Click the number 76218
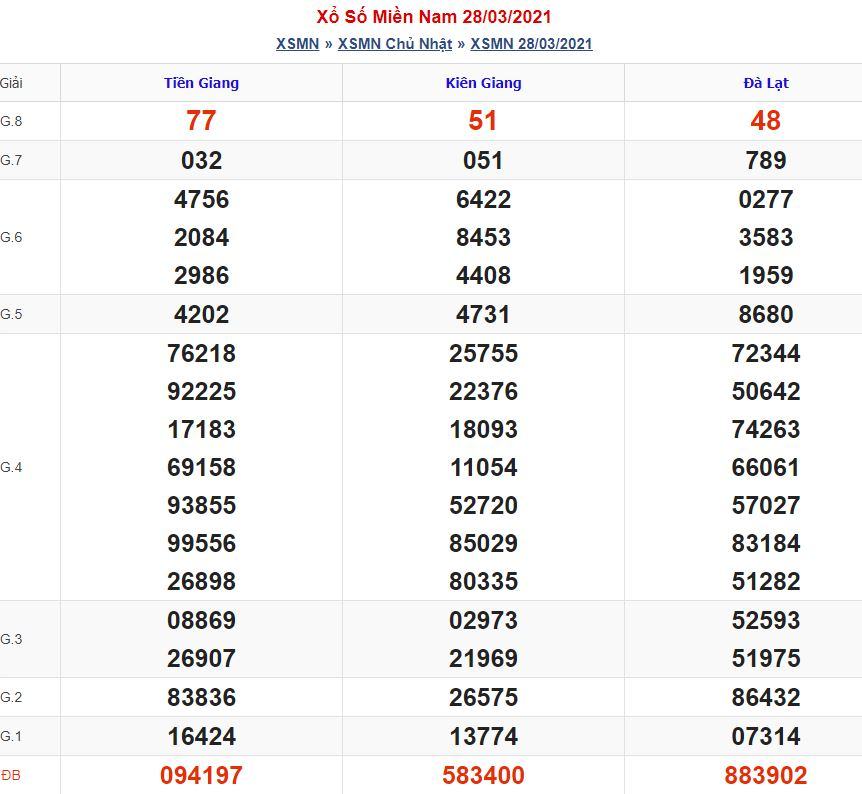Viewport: 862px width, 794px height. [x=201, y=354]
